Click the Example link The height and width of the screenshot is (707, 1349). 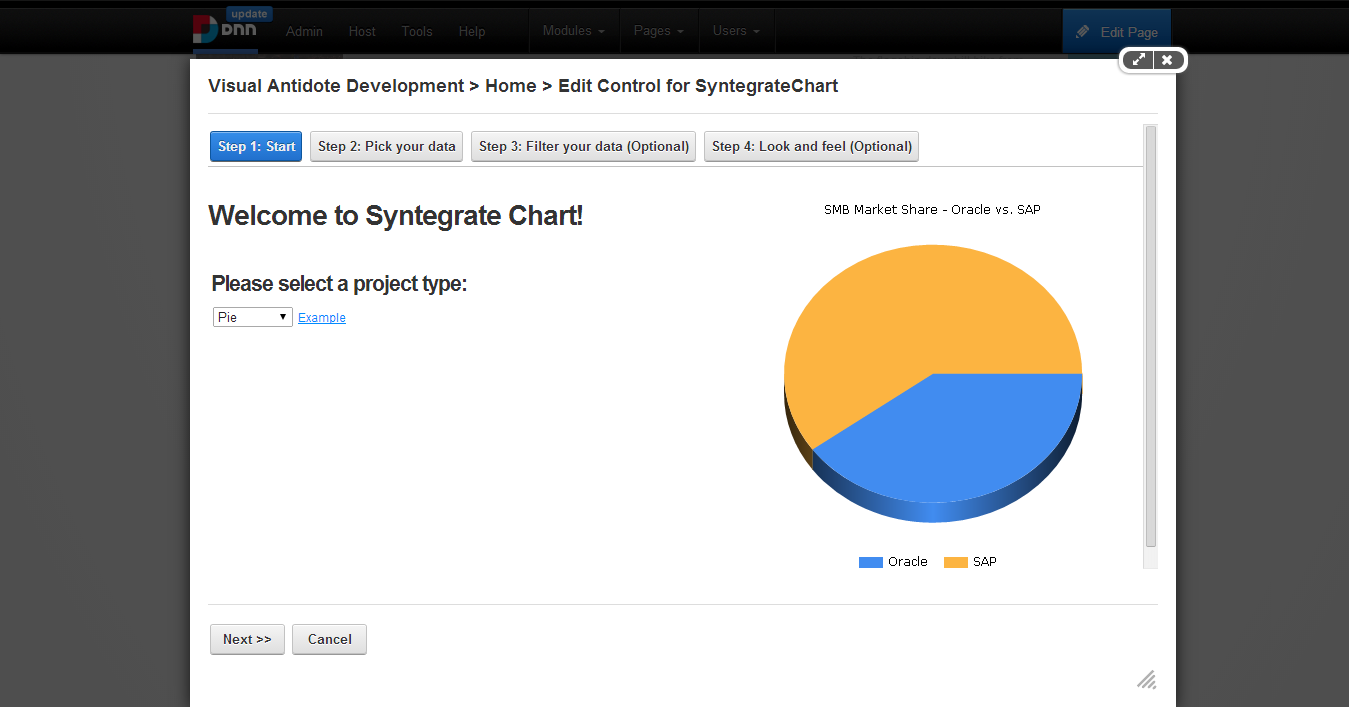click(322, 318)
